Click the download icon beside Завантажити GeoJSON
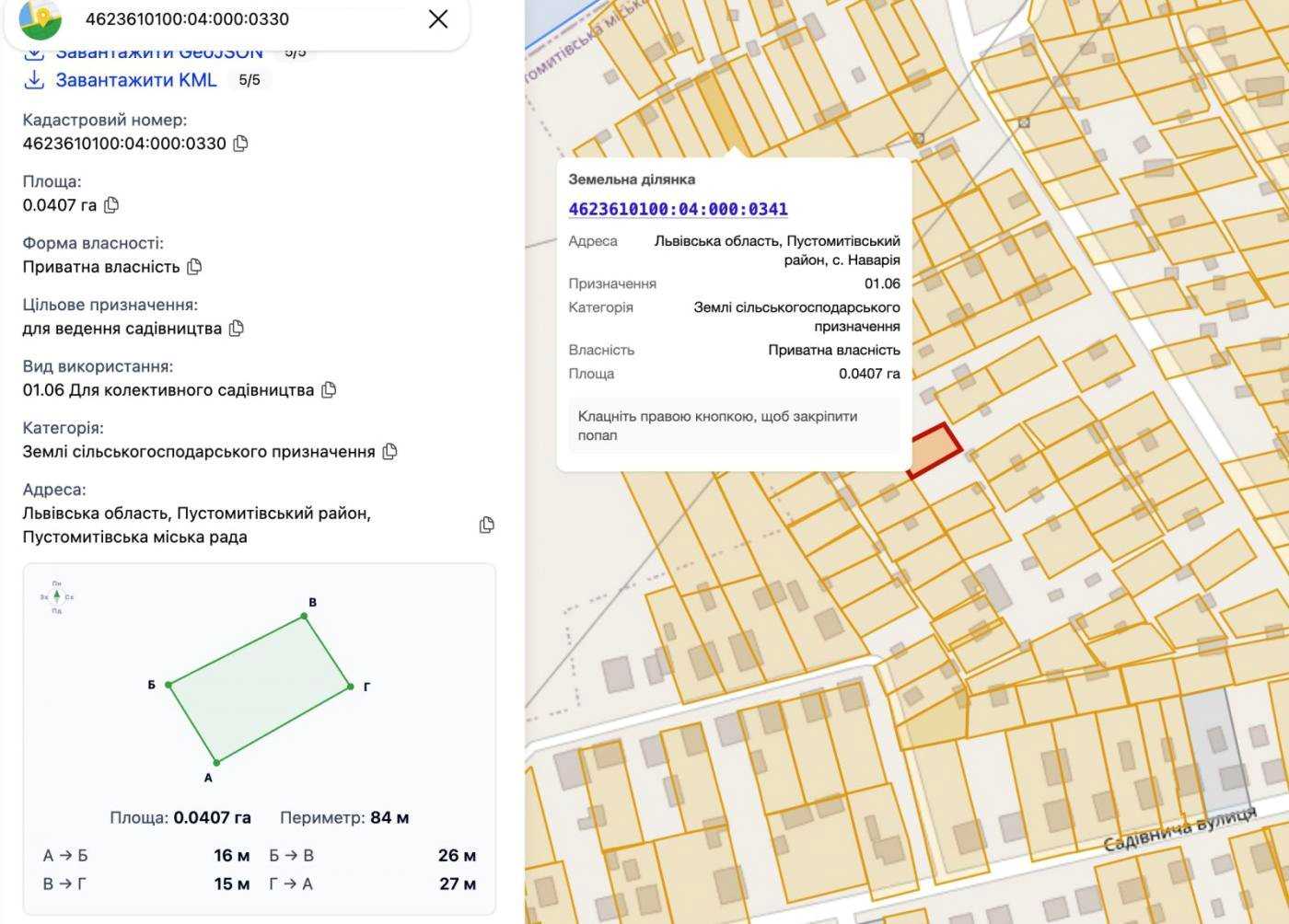Screen dimensions: 1289x924 [34, 53]
